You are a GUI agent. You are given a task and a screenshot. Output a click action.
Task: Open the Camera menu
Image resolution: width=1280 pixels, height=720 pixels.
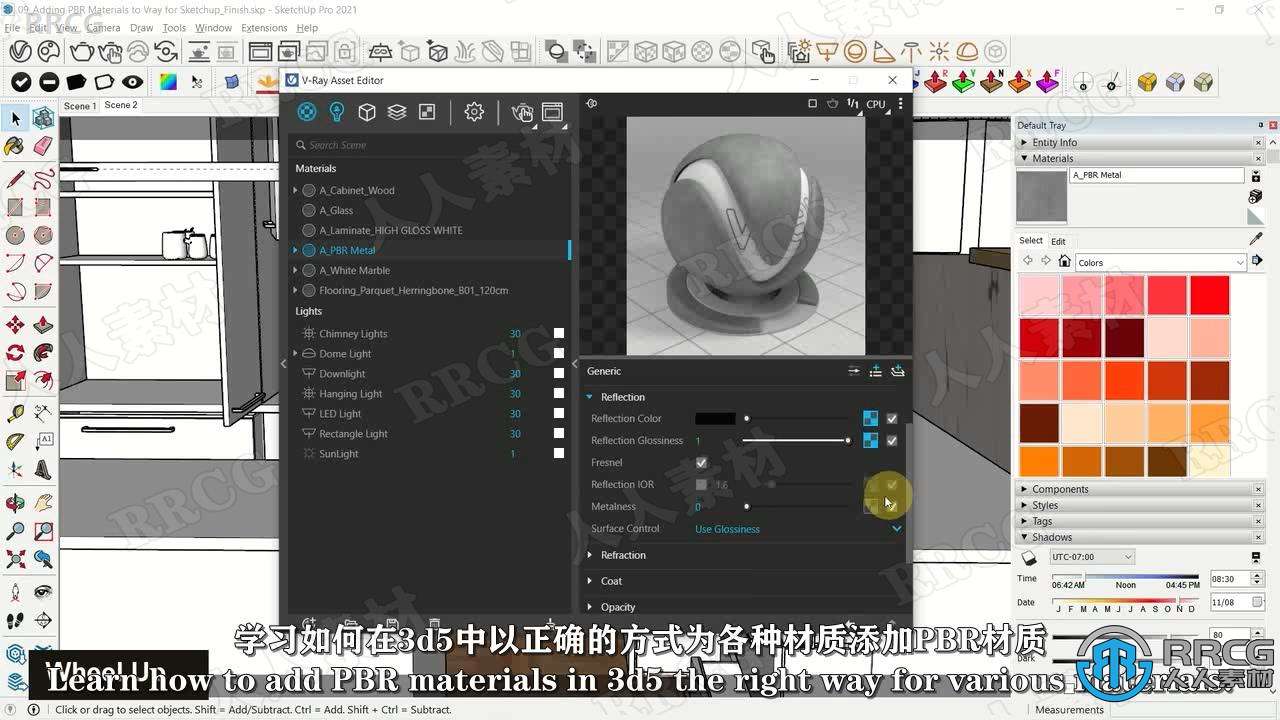coord(103,28)
